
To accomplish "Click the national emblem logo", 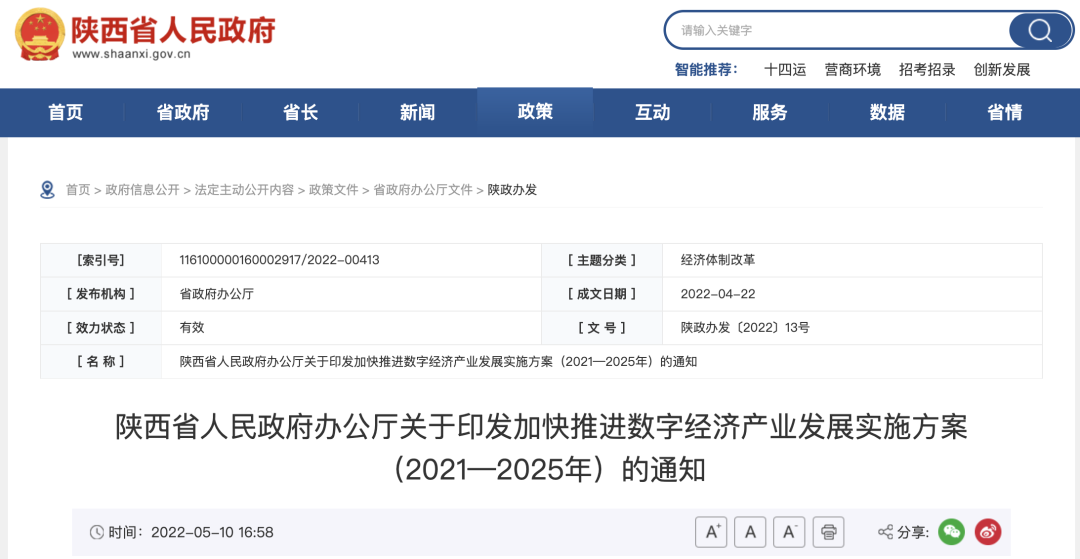I will click(40, 34).
